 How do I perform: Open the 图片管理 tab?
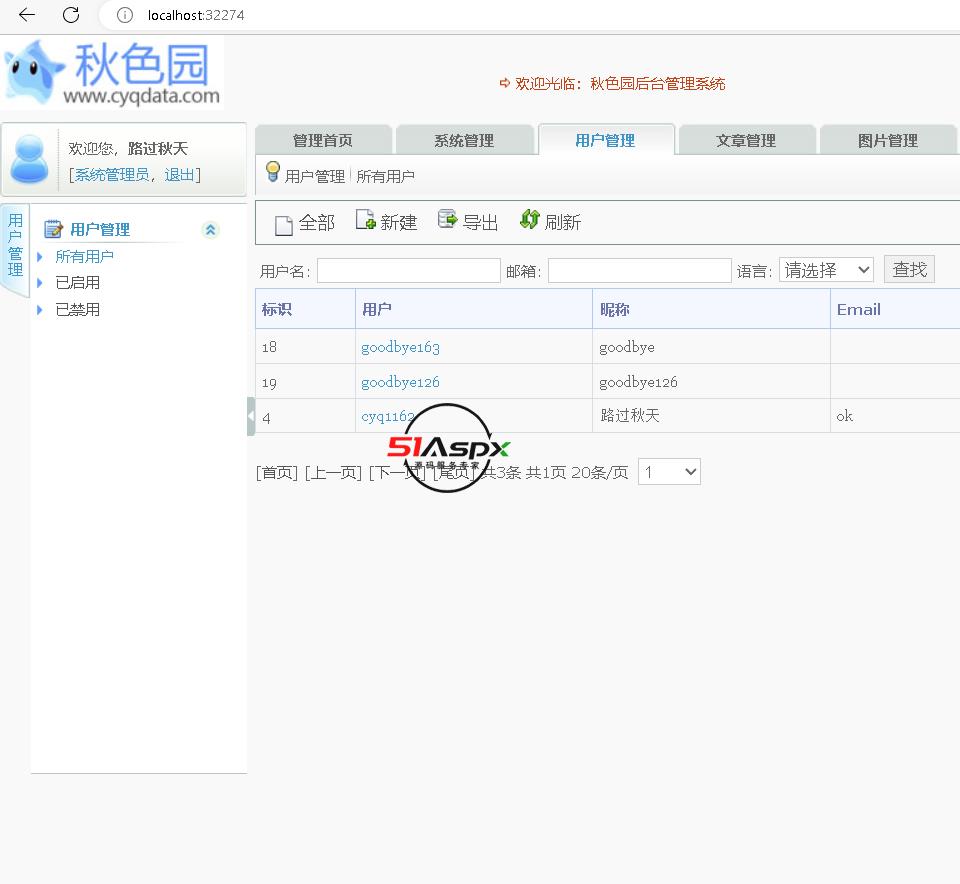pyautogui.click(x=888, y=140)
